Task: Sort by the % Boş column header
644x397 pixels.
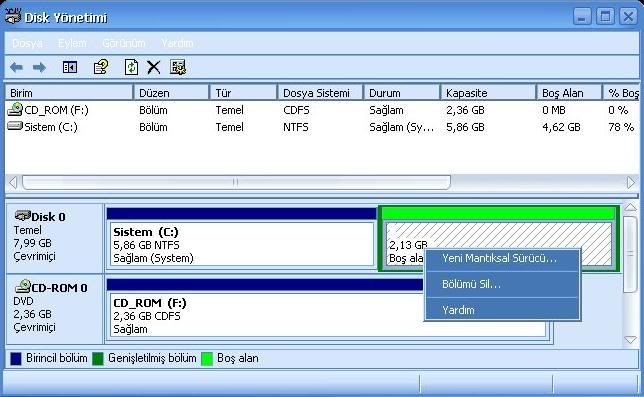Action: tap(621, 93)
